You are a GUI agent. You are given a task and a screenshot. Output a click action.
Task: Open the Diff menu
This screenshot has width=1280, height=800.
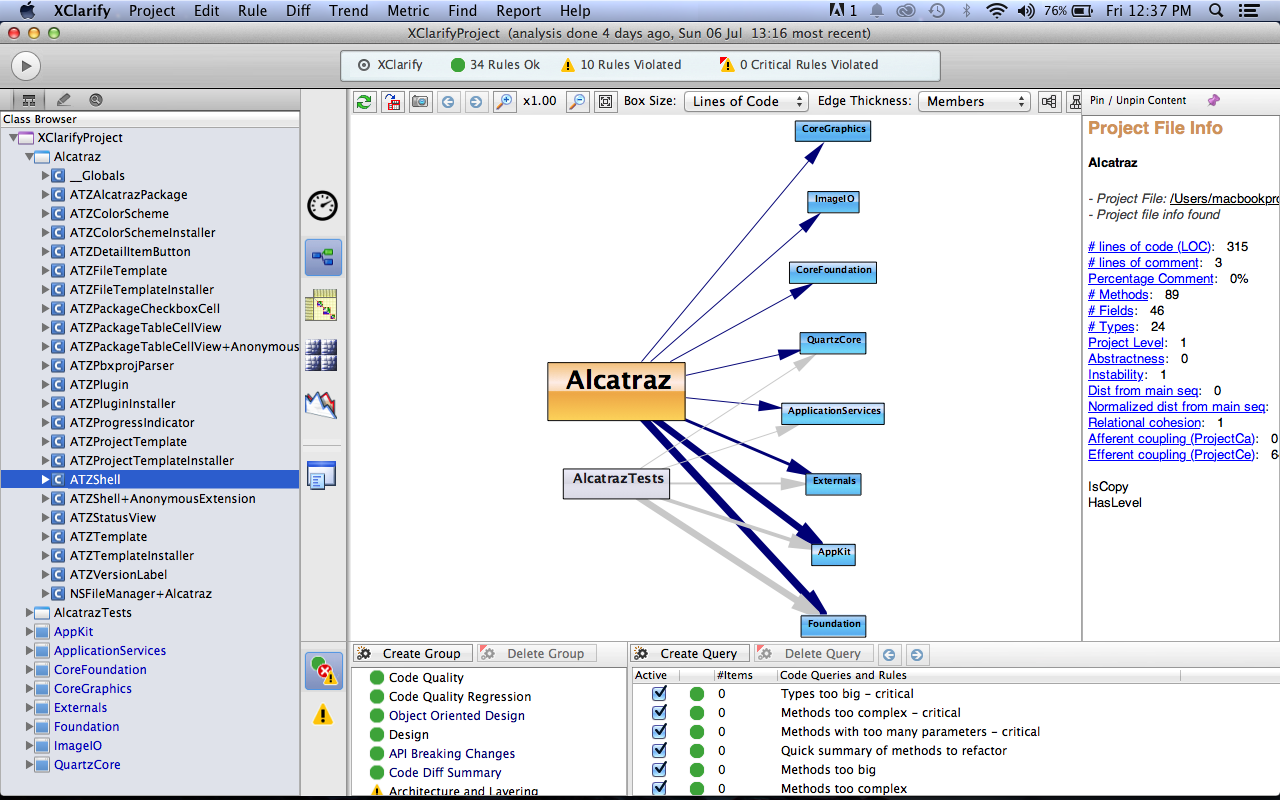(x=298, y=11)
